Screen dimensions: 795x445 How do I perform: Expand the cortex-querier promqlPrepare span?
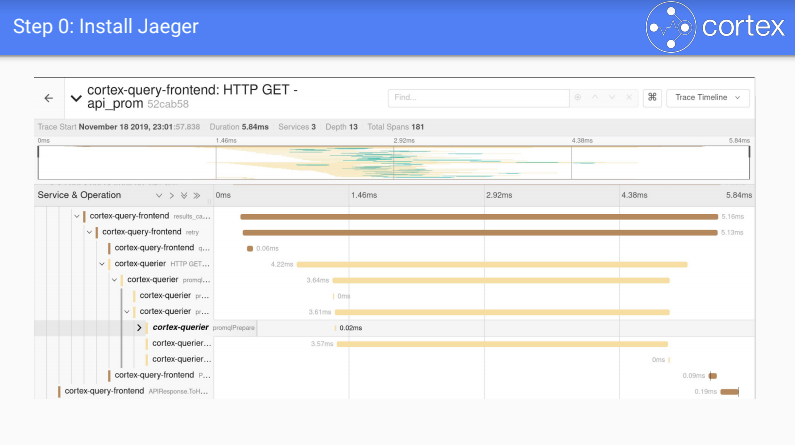(139, 328)
